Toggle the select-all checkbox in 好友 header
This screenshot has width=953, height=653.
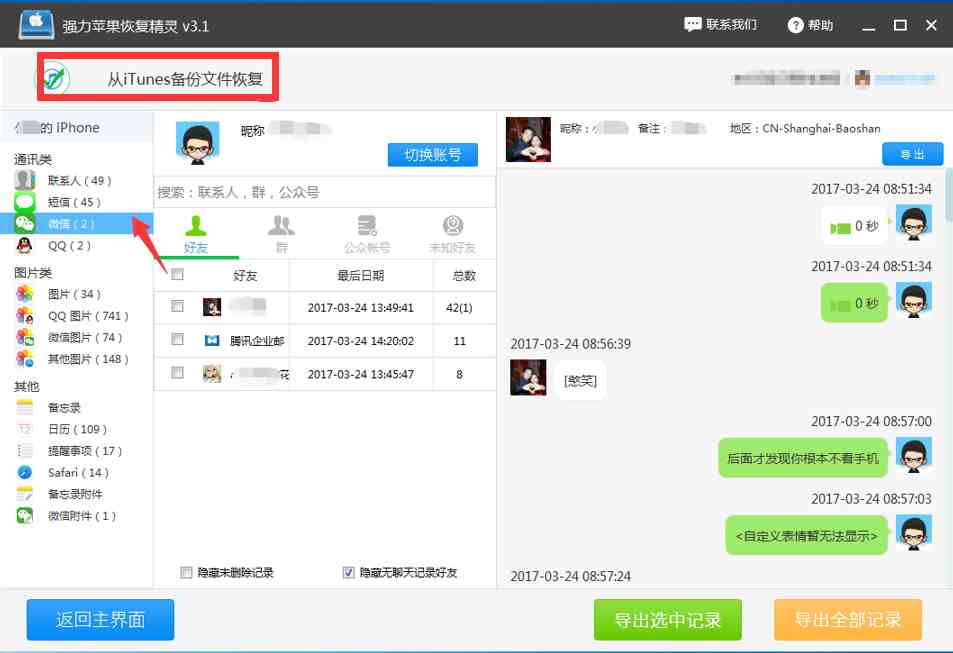tap(177, 275)
